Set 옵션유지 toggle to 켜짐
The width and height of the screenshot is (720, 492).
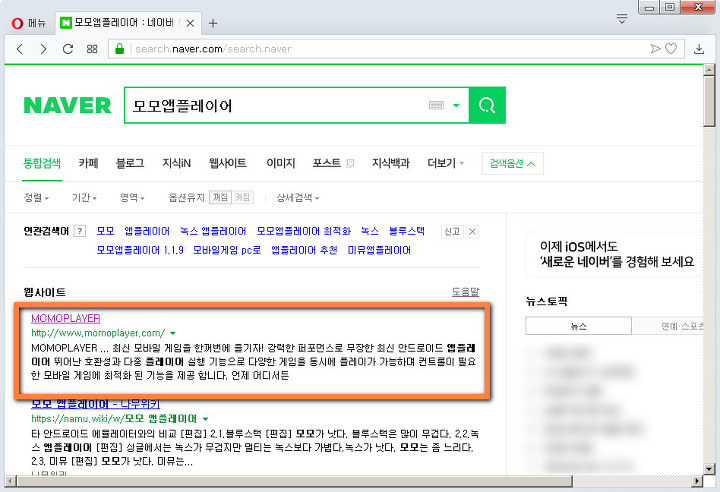pyautogui.click(x=242, y=197)
